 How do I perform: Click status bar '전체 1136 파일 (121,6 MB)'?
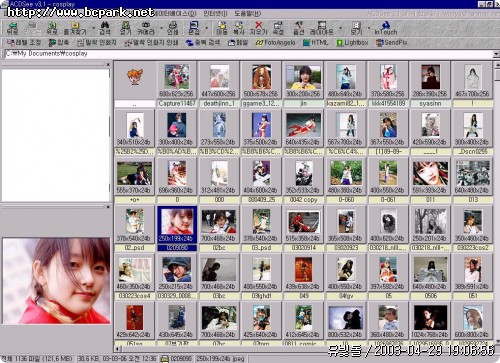[37, 359]
